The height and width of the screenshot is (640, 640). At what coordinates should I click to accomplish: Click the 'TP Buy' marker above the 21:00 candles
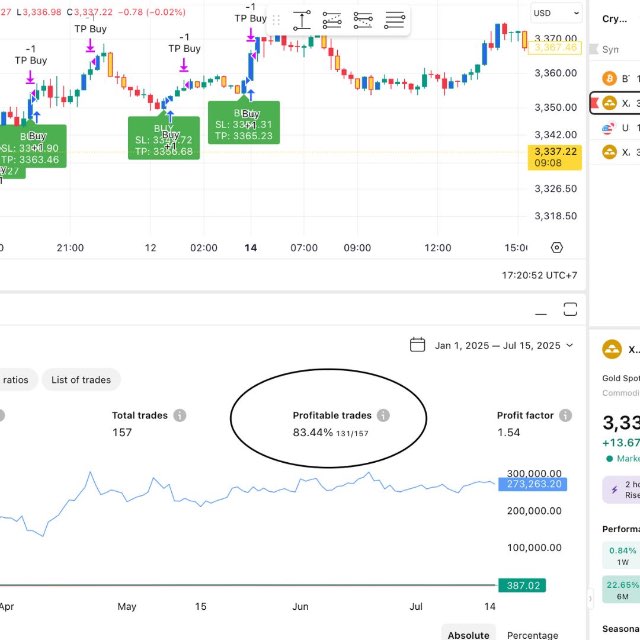(91, 29)
